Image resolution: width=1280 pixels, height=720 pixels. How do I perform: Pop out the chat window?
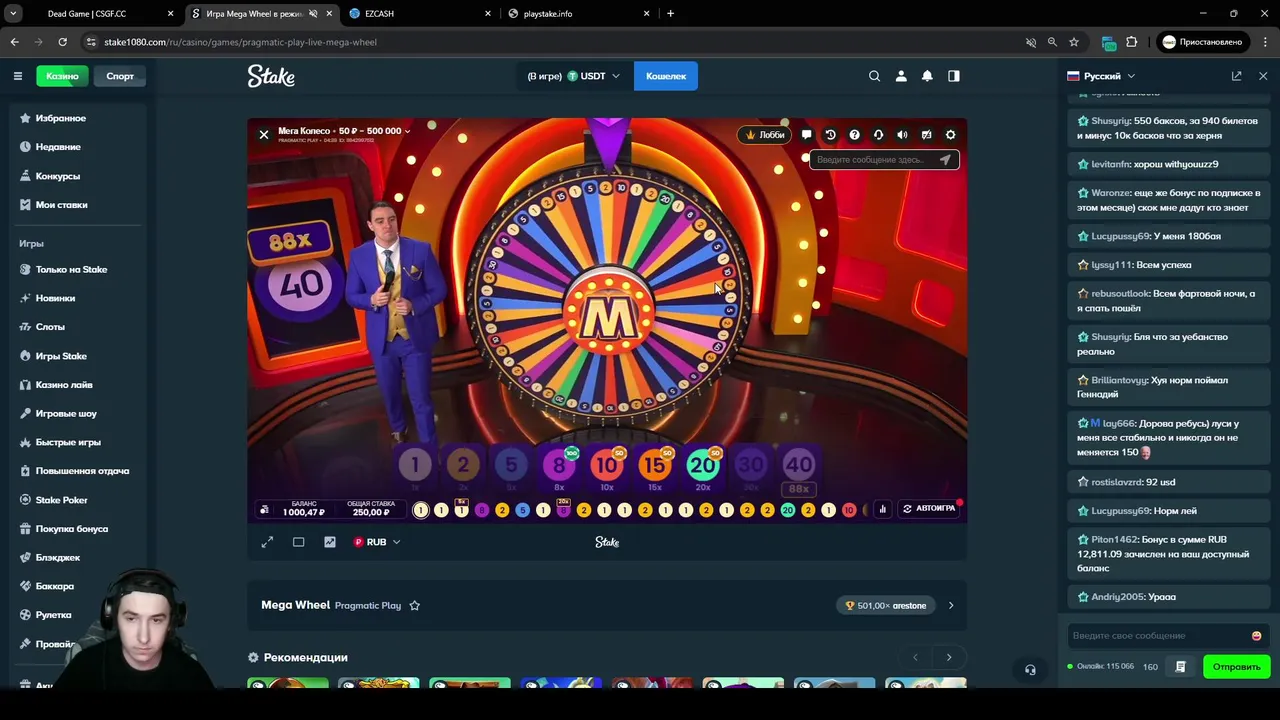coord(1237,76)
